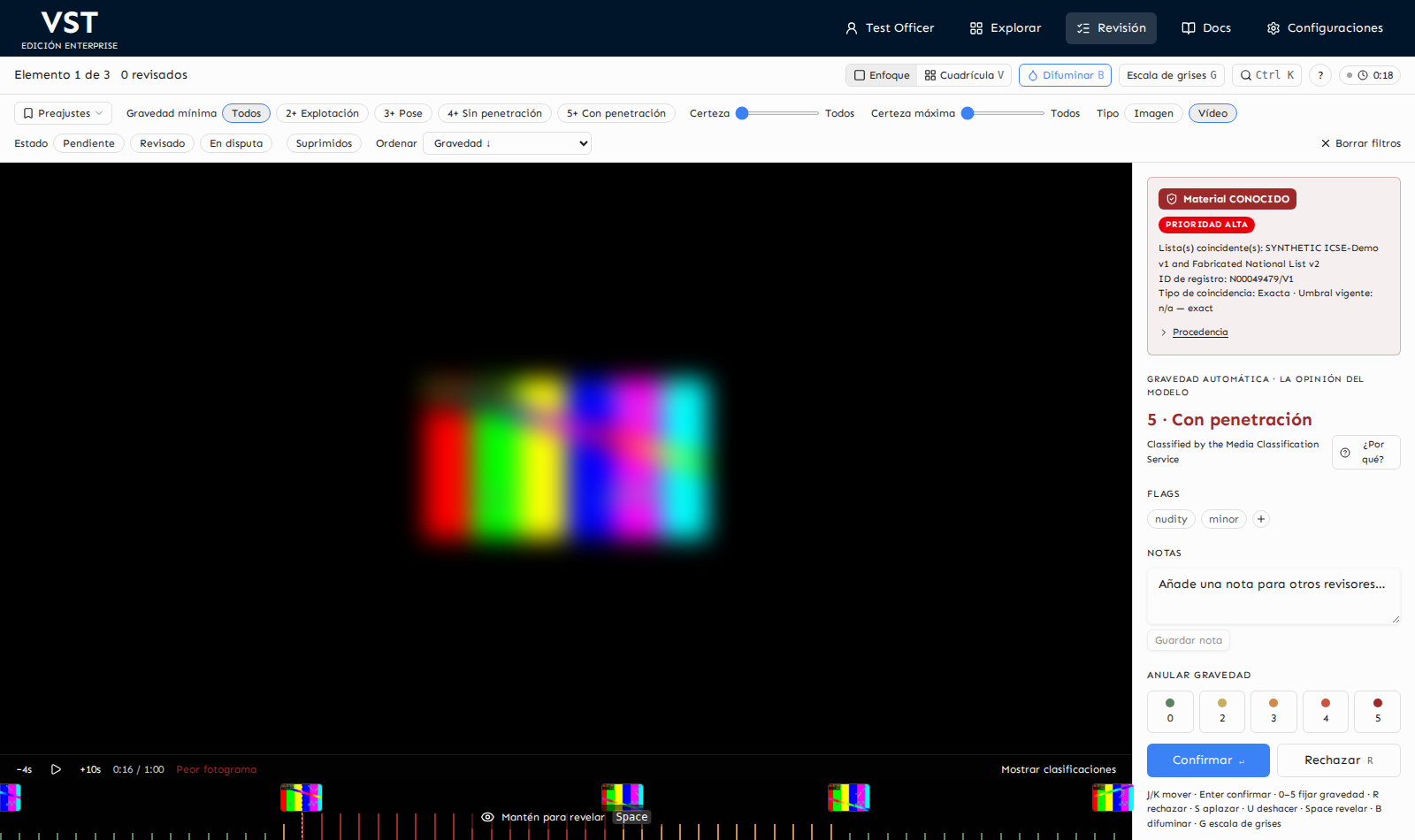Add a new flag with the plus icon
Viewport: 1415px width, 840px height.
coord(1261,519)
